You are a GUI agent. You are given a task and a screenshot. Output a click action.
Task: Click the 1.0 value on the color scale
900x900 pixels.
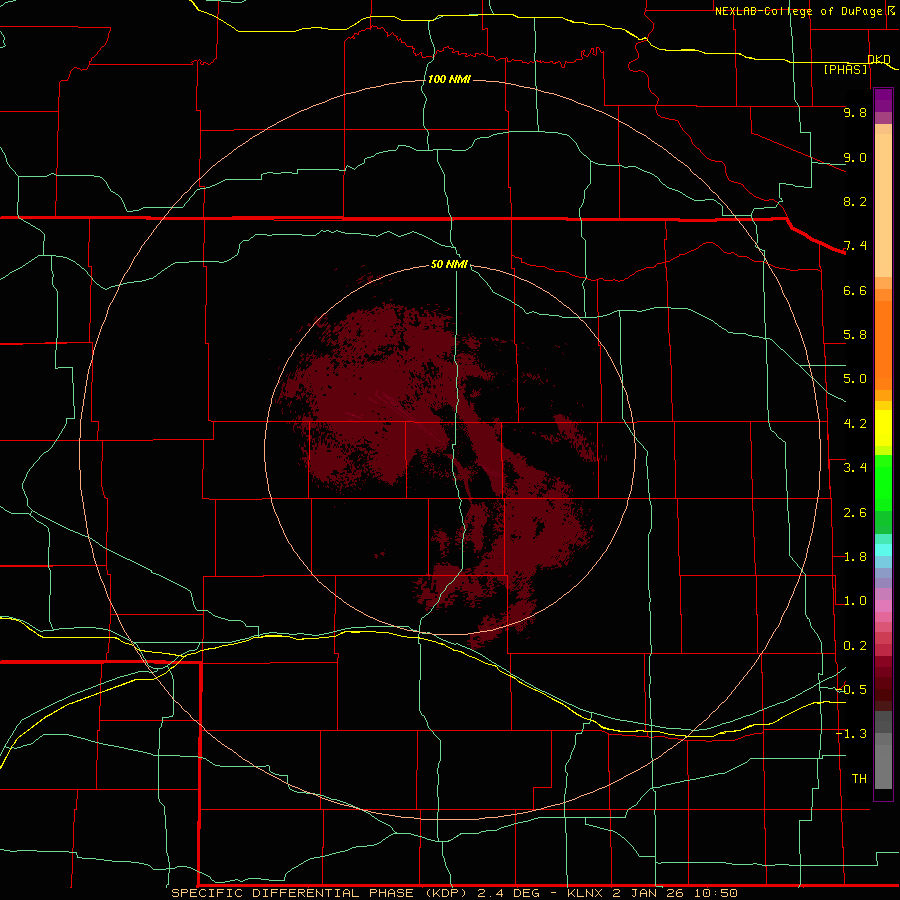(855, 601)
